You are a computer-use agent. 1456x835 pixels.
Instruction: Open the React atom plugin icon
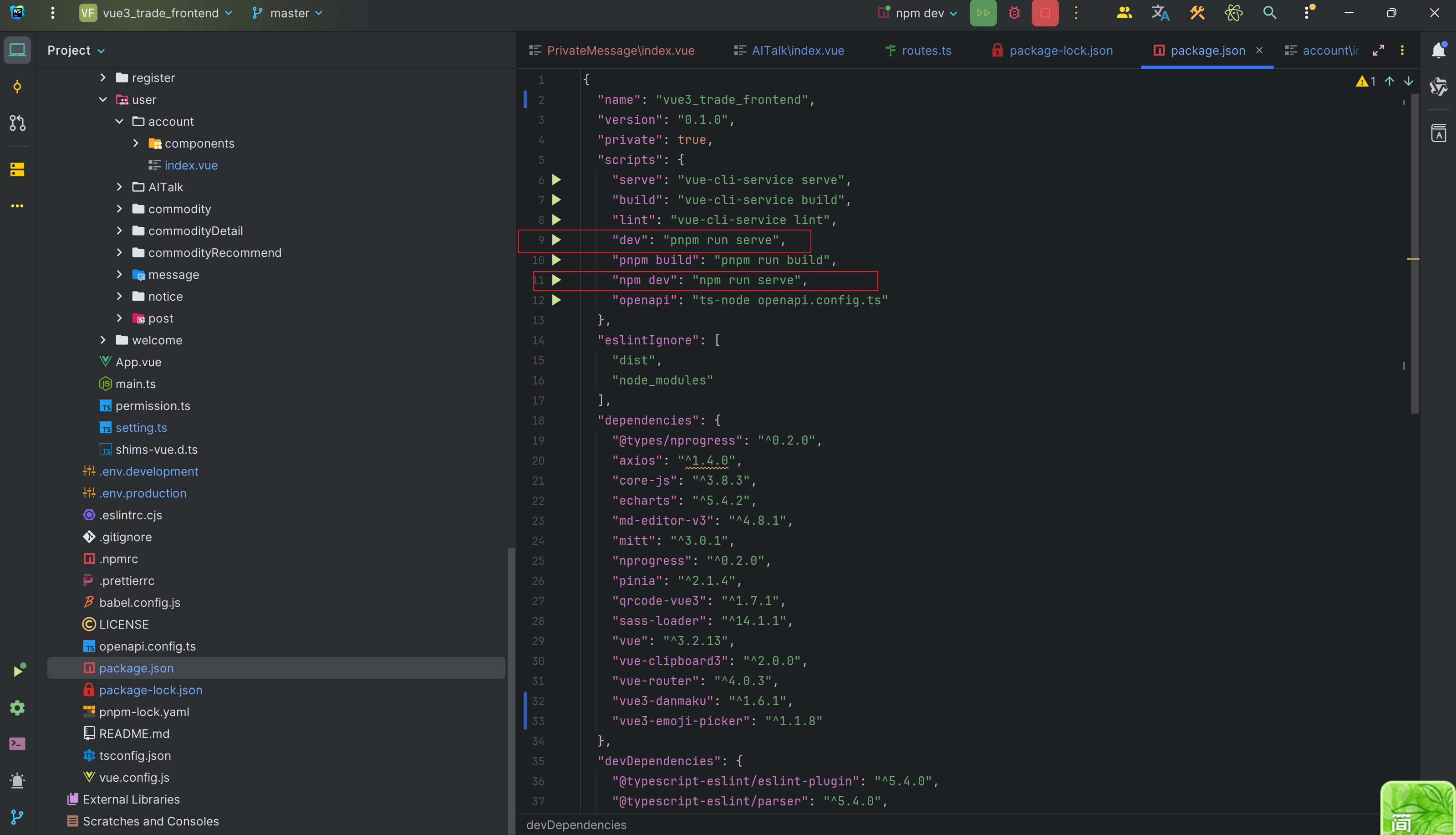click(1233, 13)
